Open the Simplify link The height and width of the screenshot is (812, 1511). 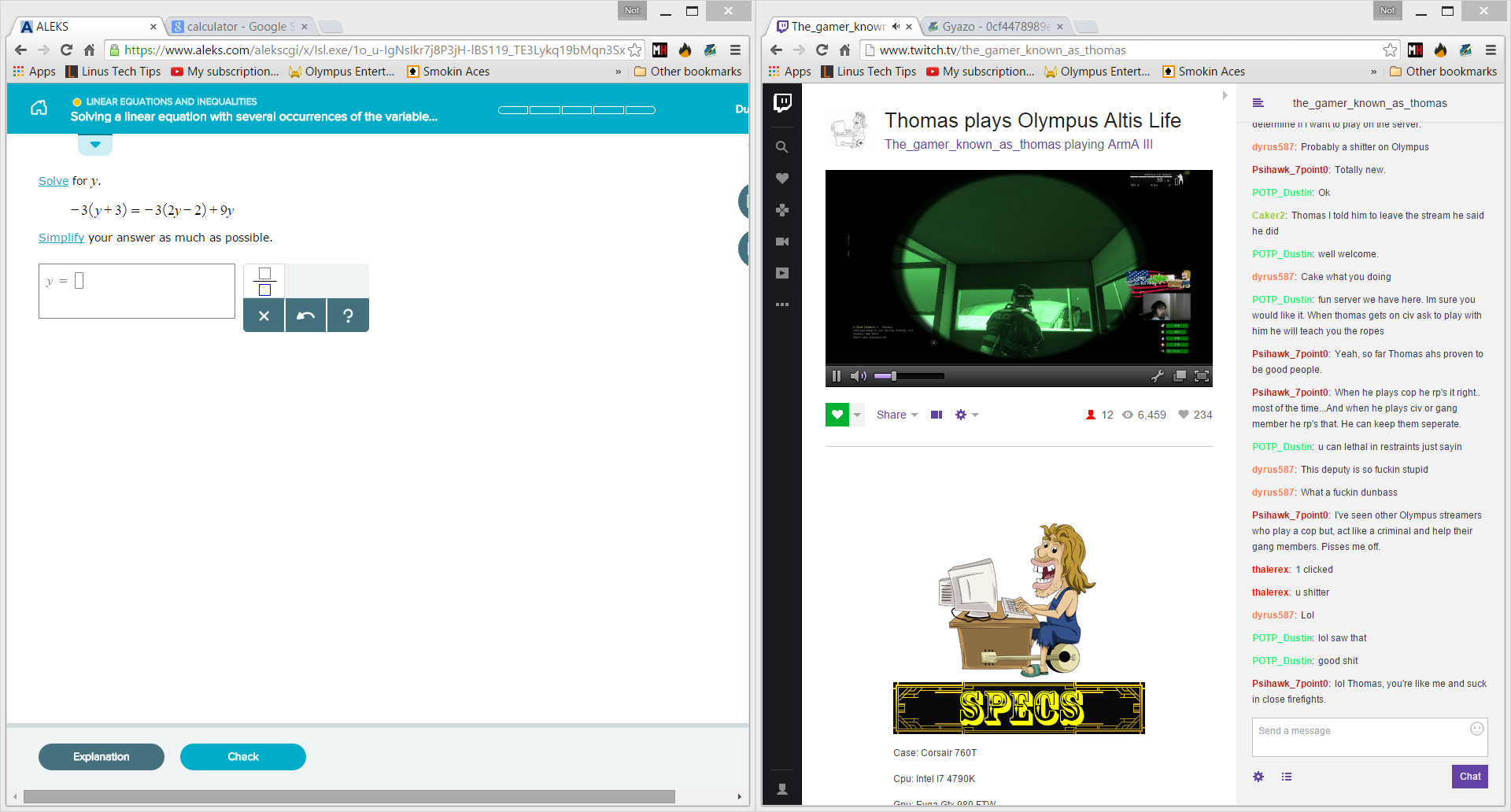[x=61, y=238]
